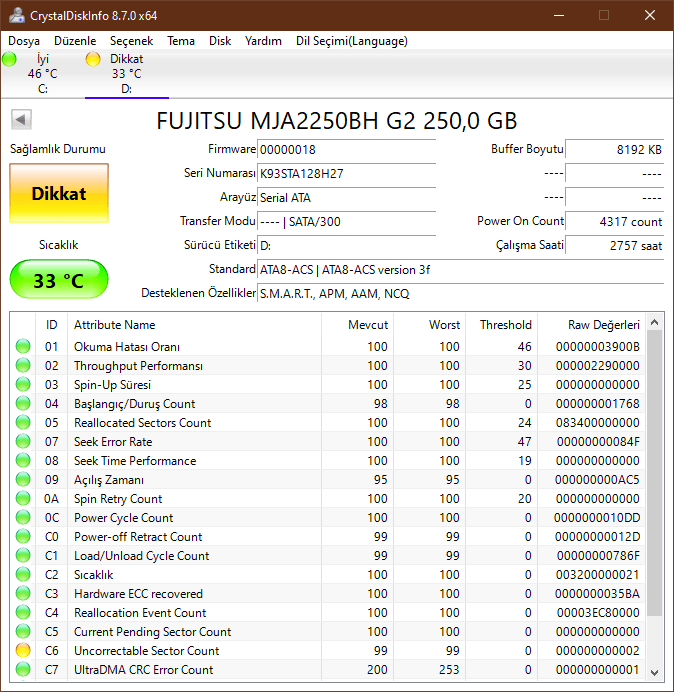Screen dimensions: 674x692
Task: Click the CrystalDiskInfo title bar app icon
Action: tap(17, 15)
